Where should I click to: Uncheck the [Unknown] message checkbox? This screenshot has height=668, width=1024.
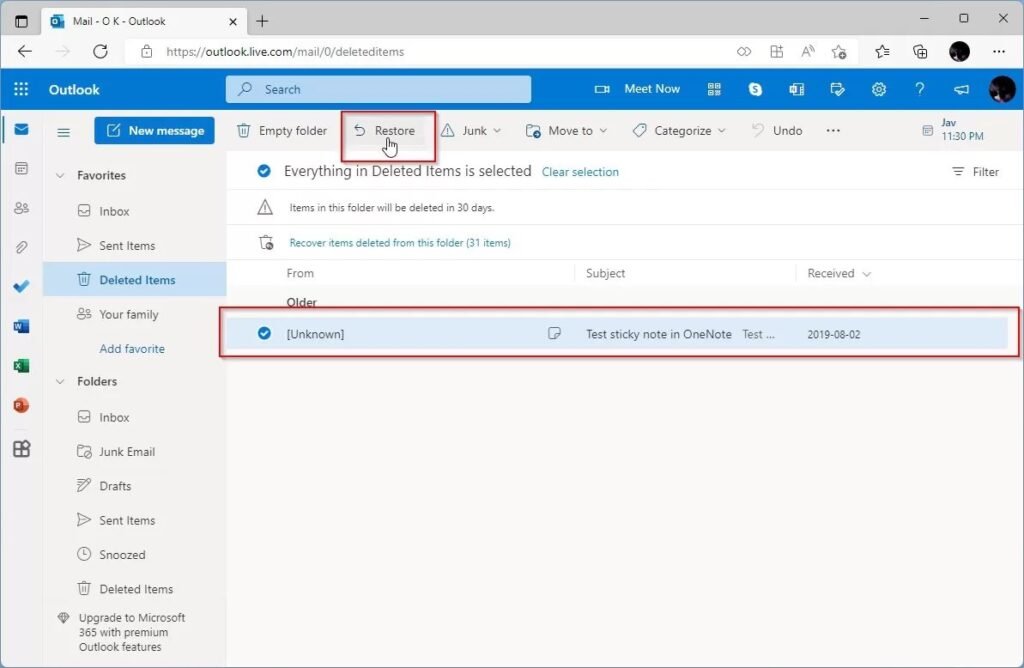click(x=264, y=334)
